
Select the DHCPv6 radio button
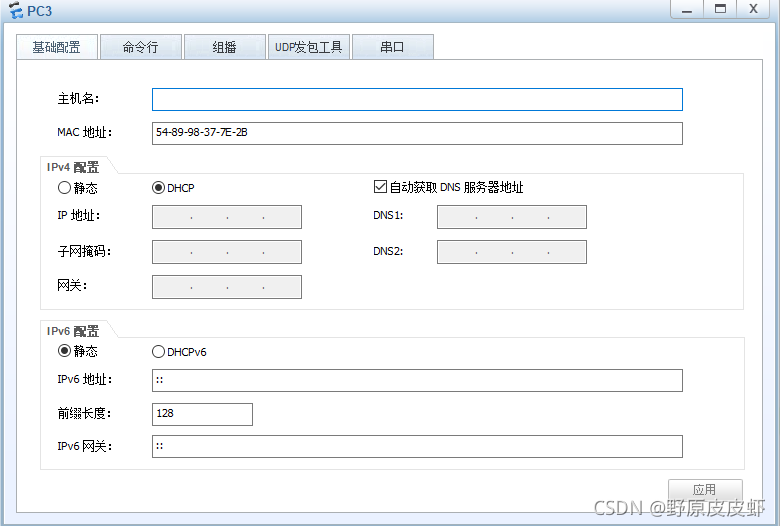(x=158, y=352)
